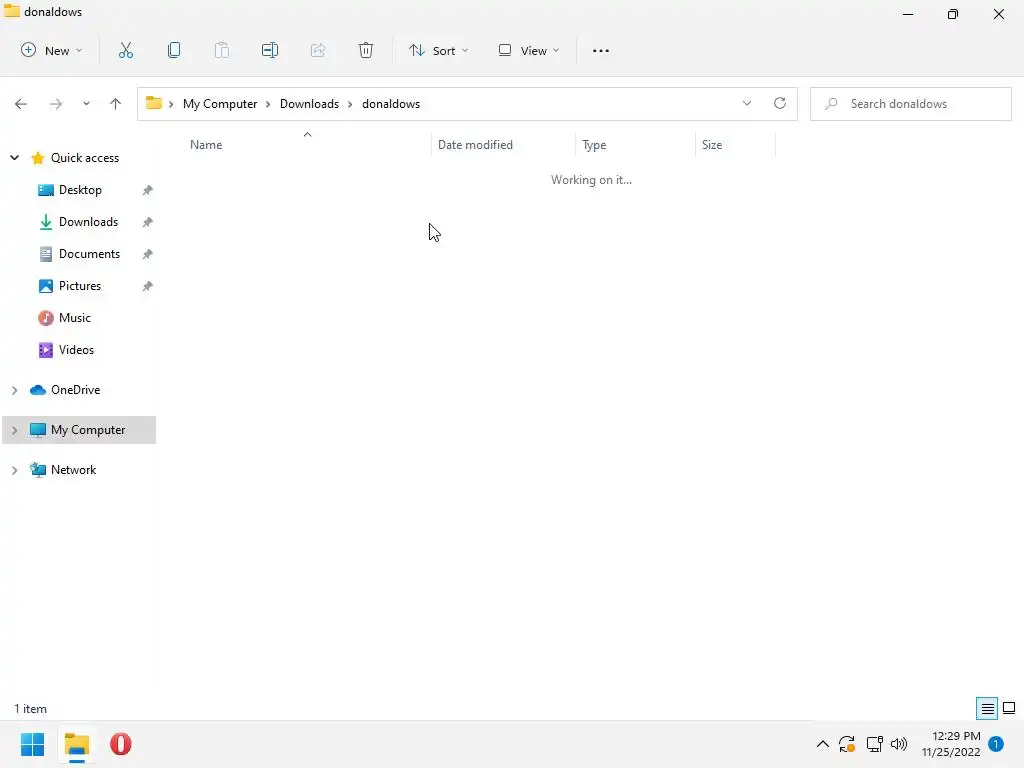Open the notification badge in taskbar
The height and width of the screenshot is (768, 1024).
pyautogui.click(x=996, y=744)
